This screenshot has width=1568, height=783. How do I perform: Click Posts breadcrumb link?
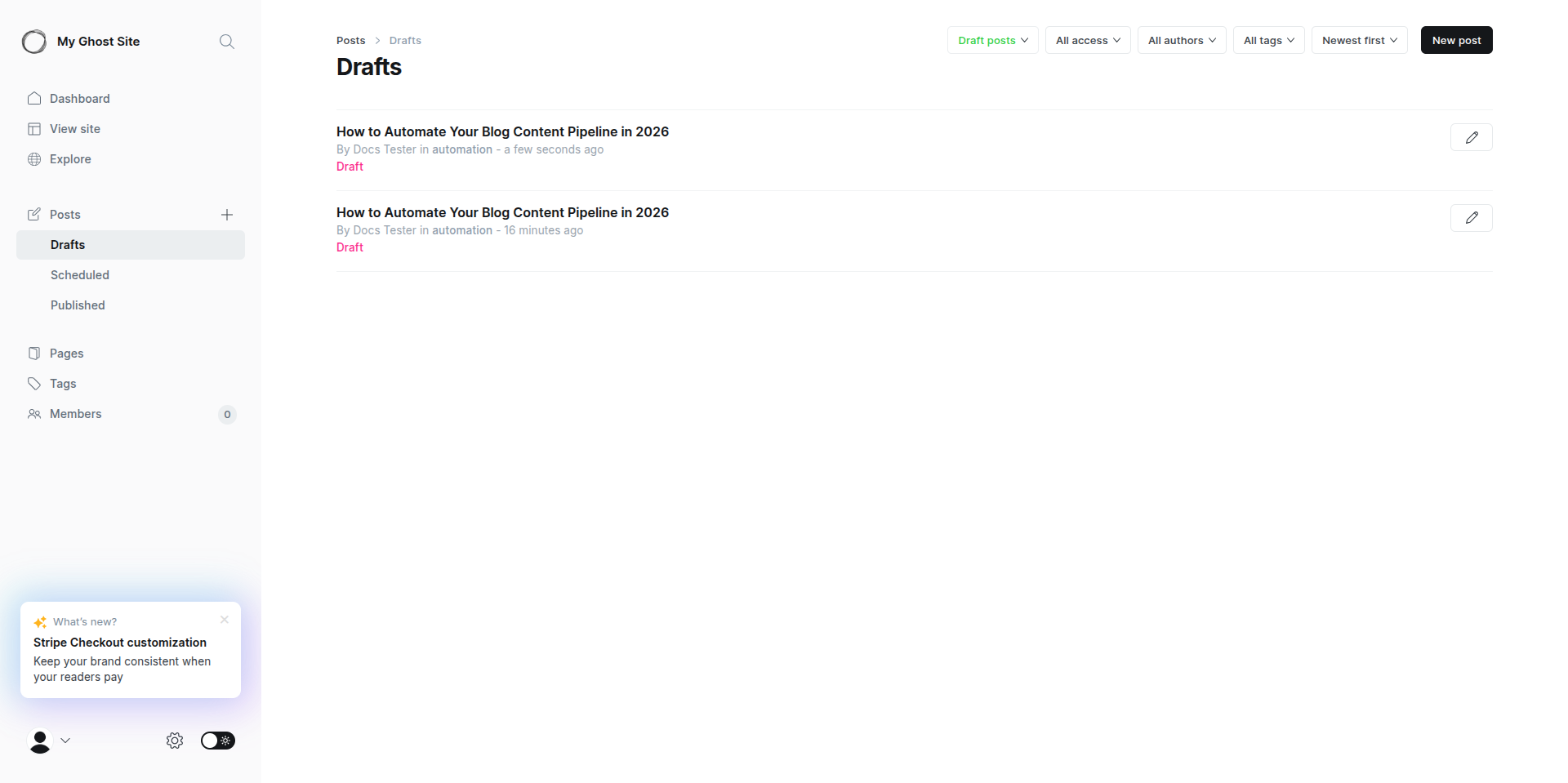351,40
